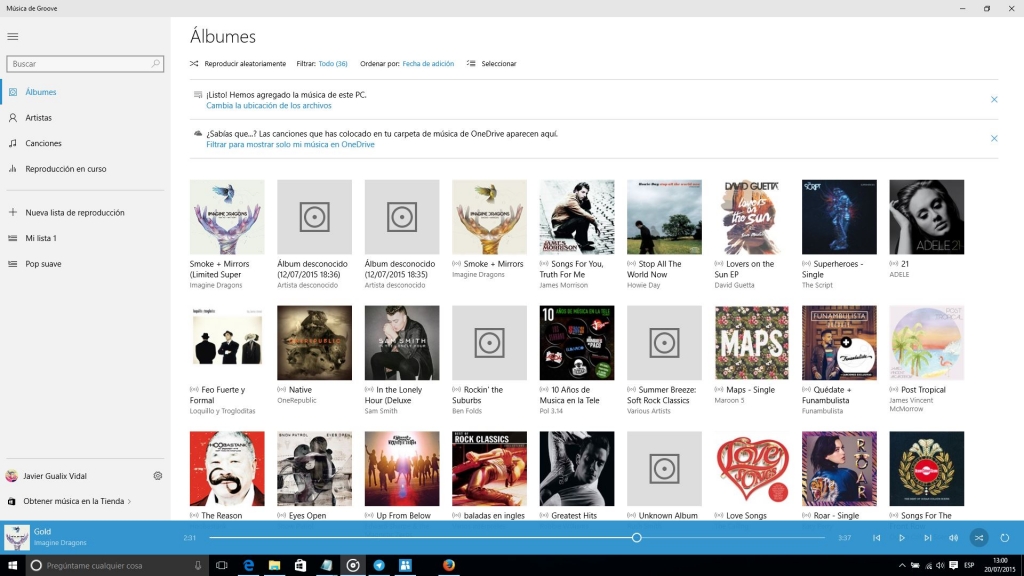Enable selection mode with Seleccionar
Viewport: 1024px width, 576px height.
[x=492, y=64]
